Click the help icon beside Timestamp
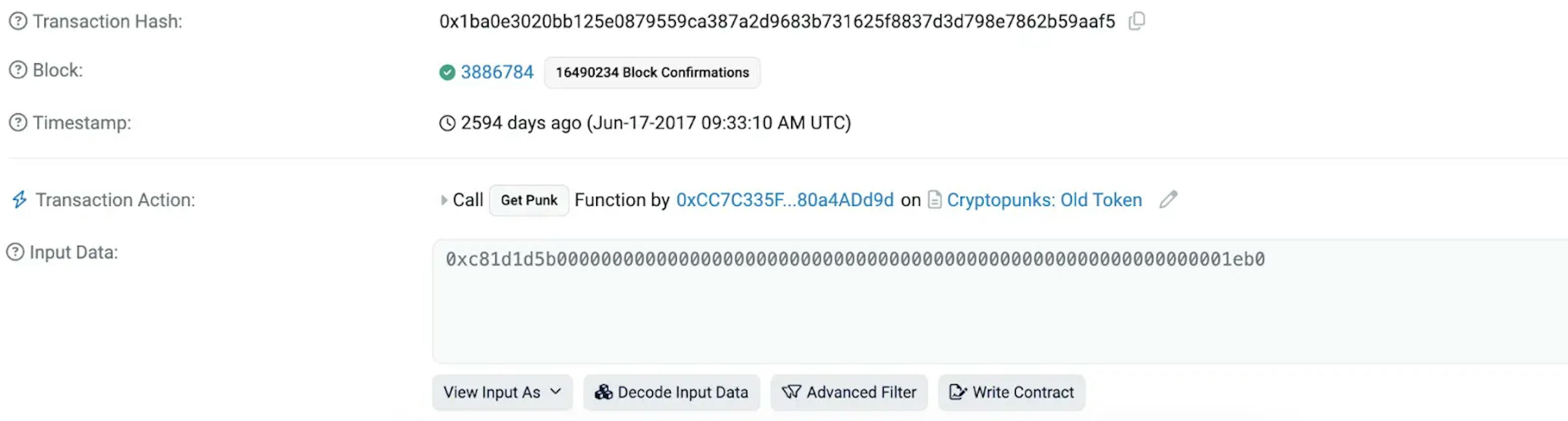 click(18, 123)
